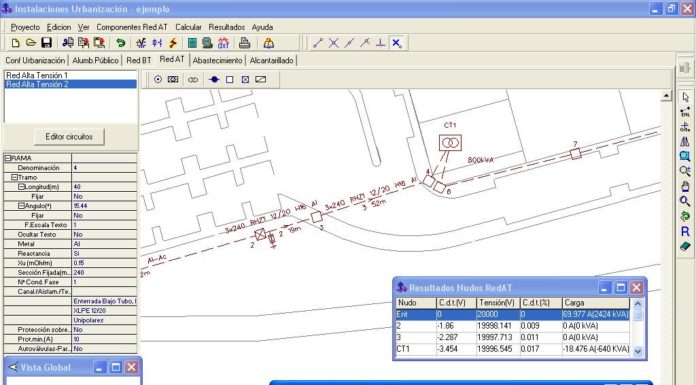Click the Tensión(V) column header
The height and width of the screenshot is (385, 696).
tap(498, 303)
